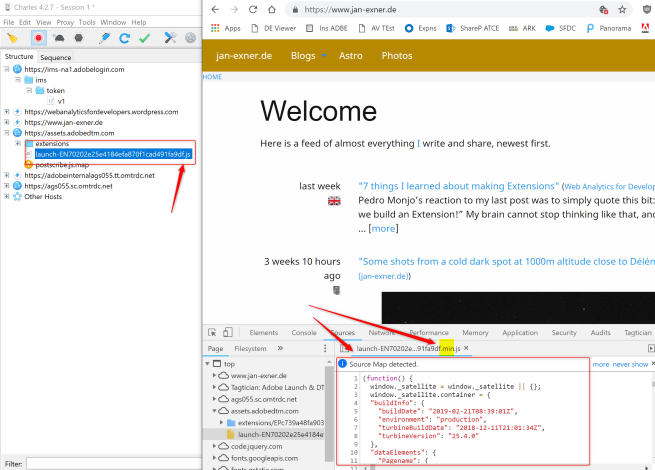The image size is (655, 470).
Task: Click the compose pen icon in Charles
Action: tap(105, 38)
